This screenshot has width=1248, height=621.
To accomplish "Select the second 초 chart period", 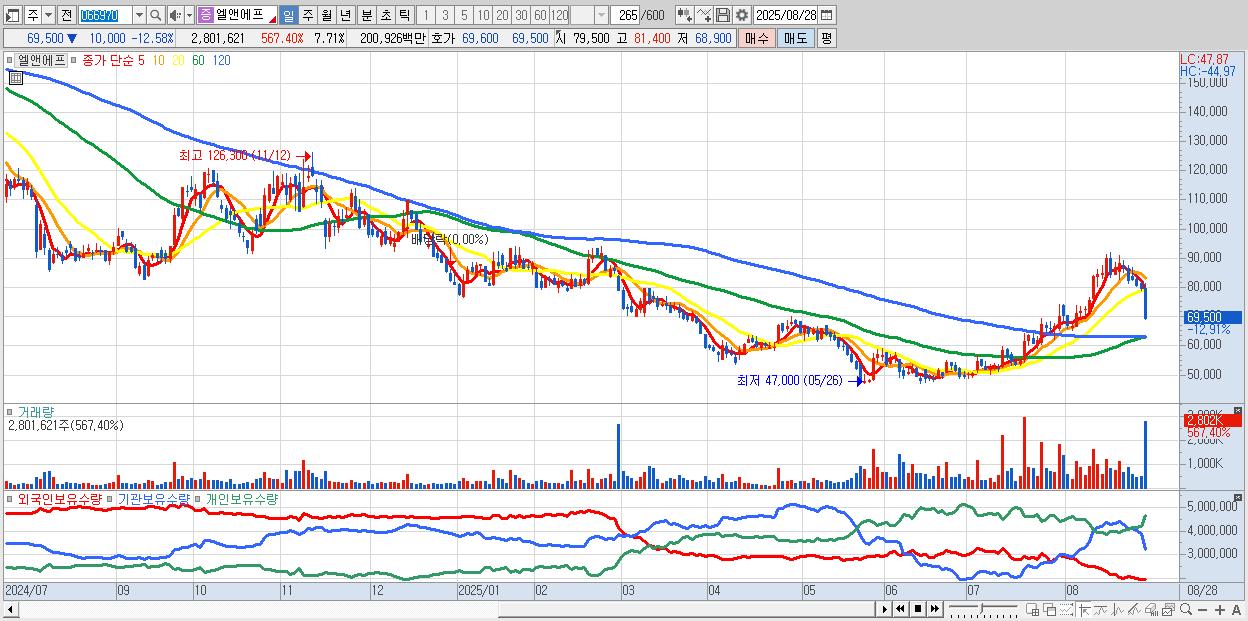I will (x=385, y=15).
